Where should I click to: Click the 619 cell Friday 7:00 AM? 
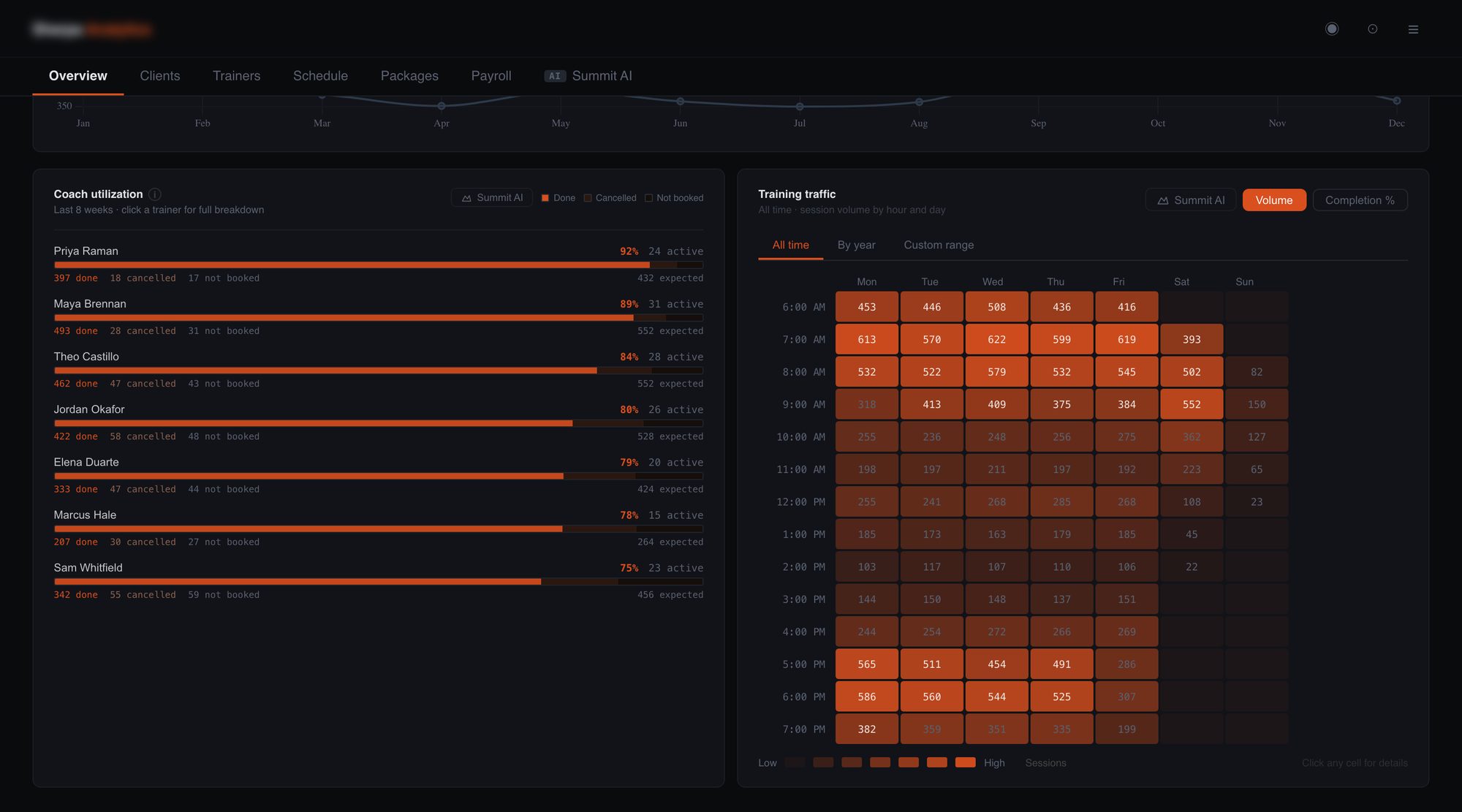coord(1126,339)
